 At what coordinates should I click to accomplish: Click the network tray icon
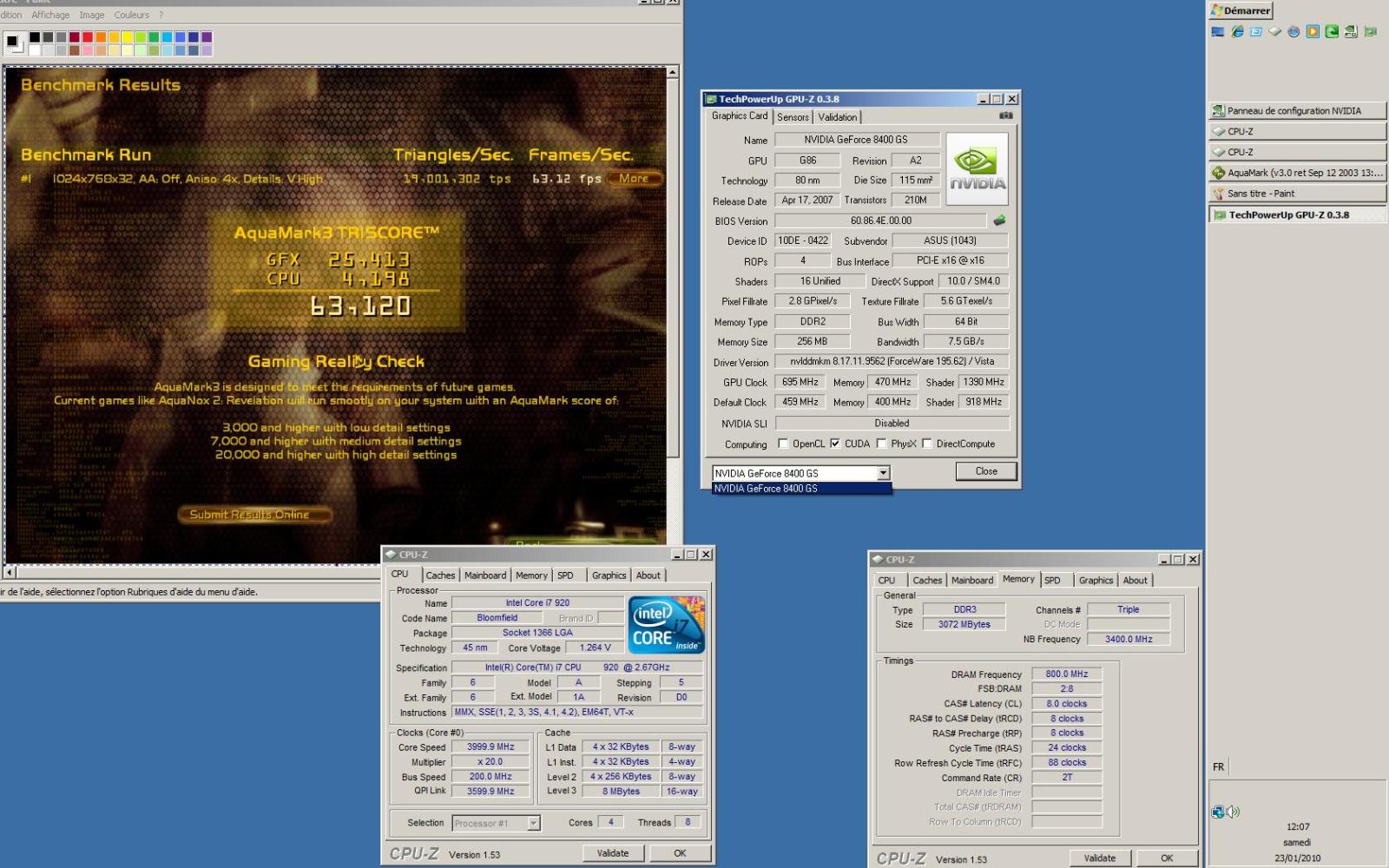[1218, 812]
